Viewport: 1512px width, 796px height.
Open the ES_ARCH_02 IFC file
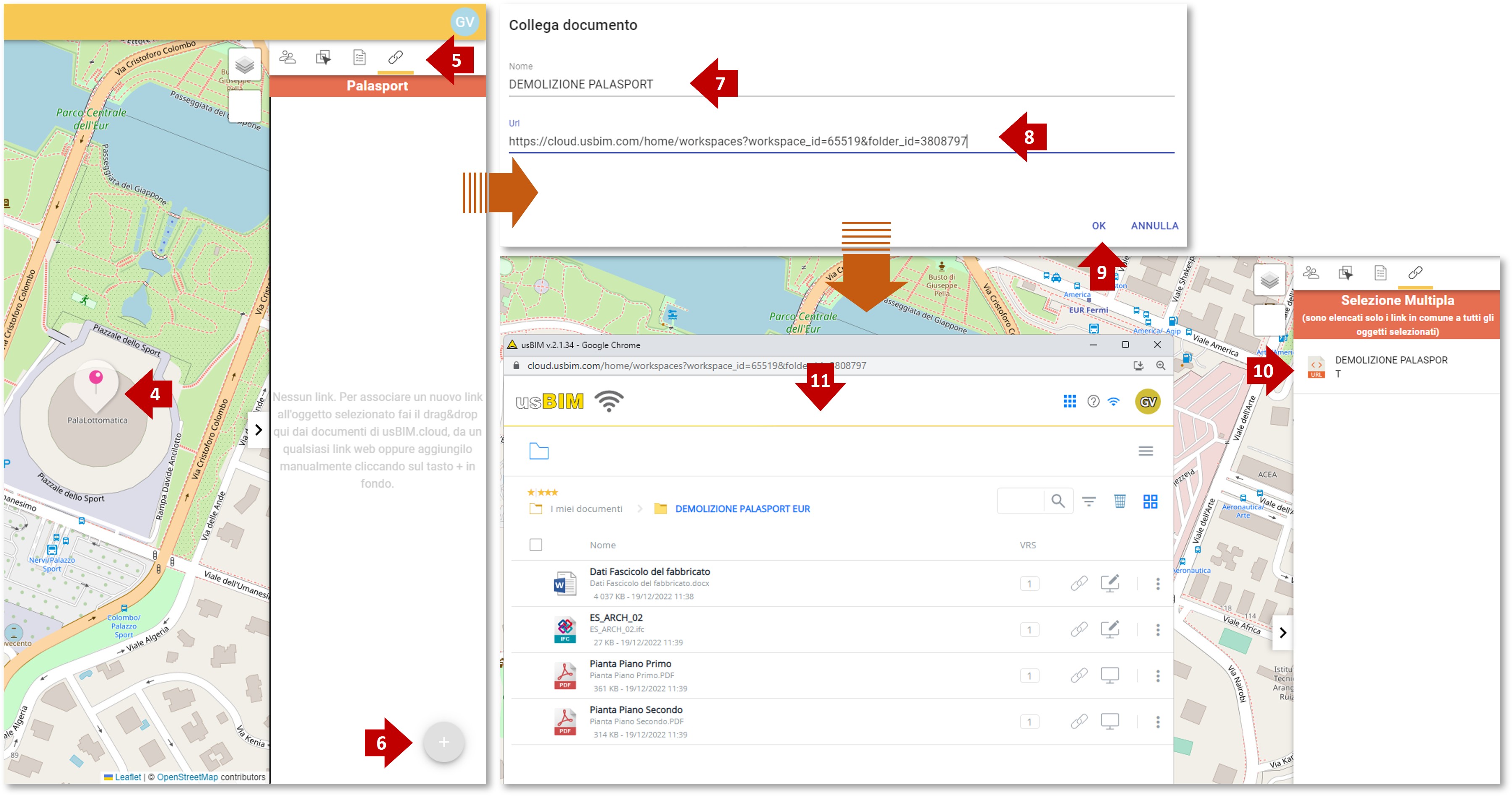click(x=616, y=618)
